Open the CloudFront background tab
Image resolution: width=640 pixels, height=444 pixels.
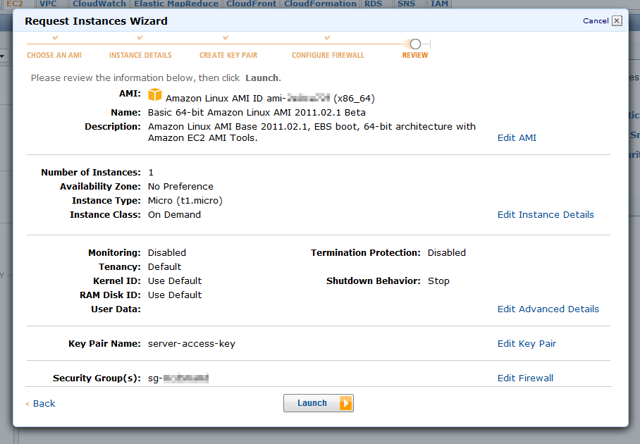251,4
